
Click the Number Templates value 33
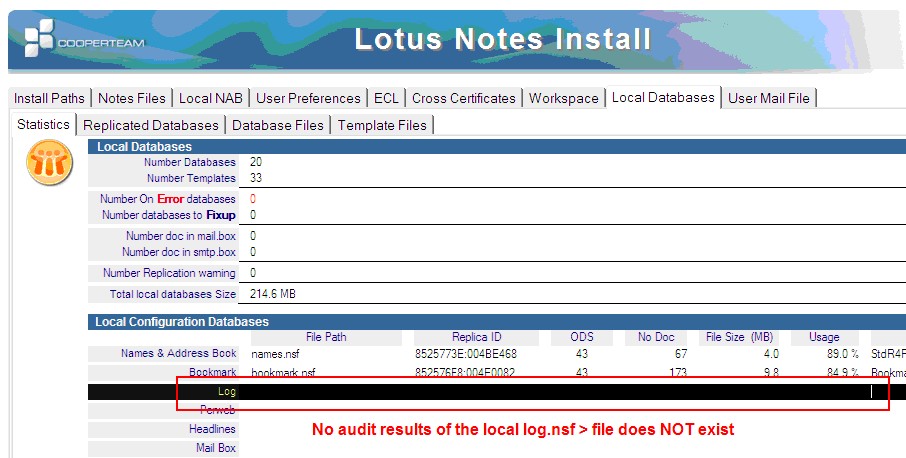(256, 178)
